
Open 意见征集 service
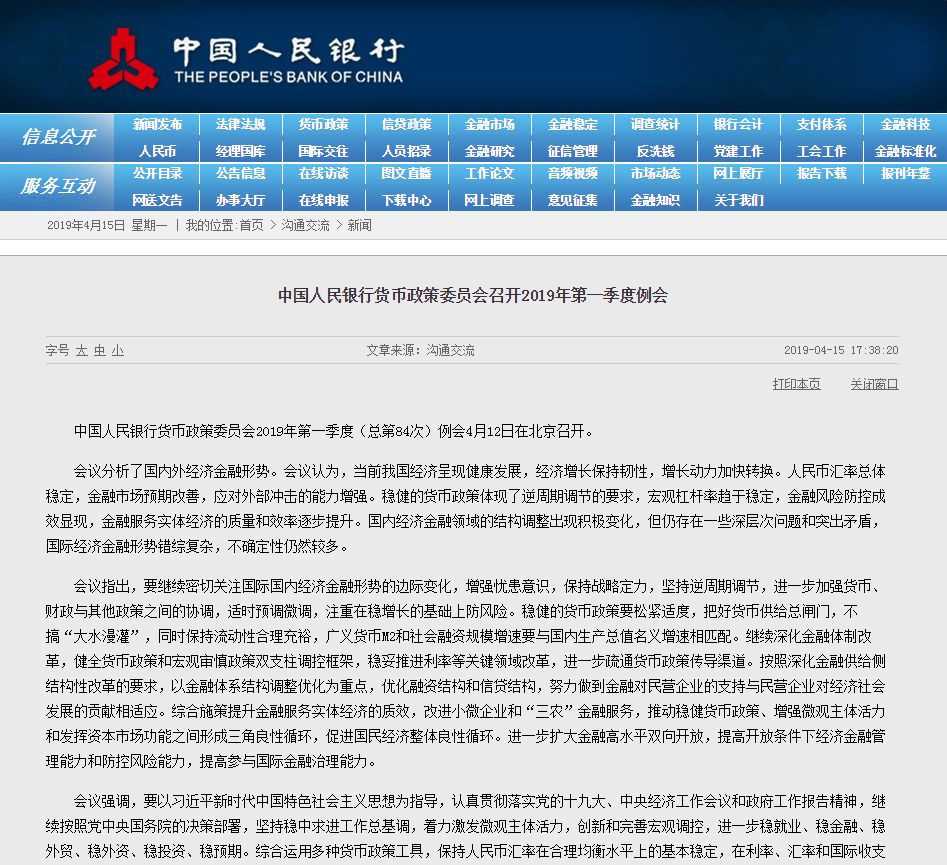(573, 200)
